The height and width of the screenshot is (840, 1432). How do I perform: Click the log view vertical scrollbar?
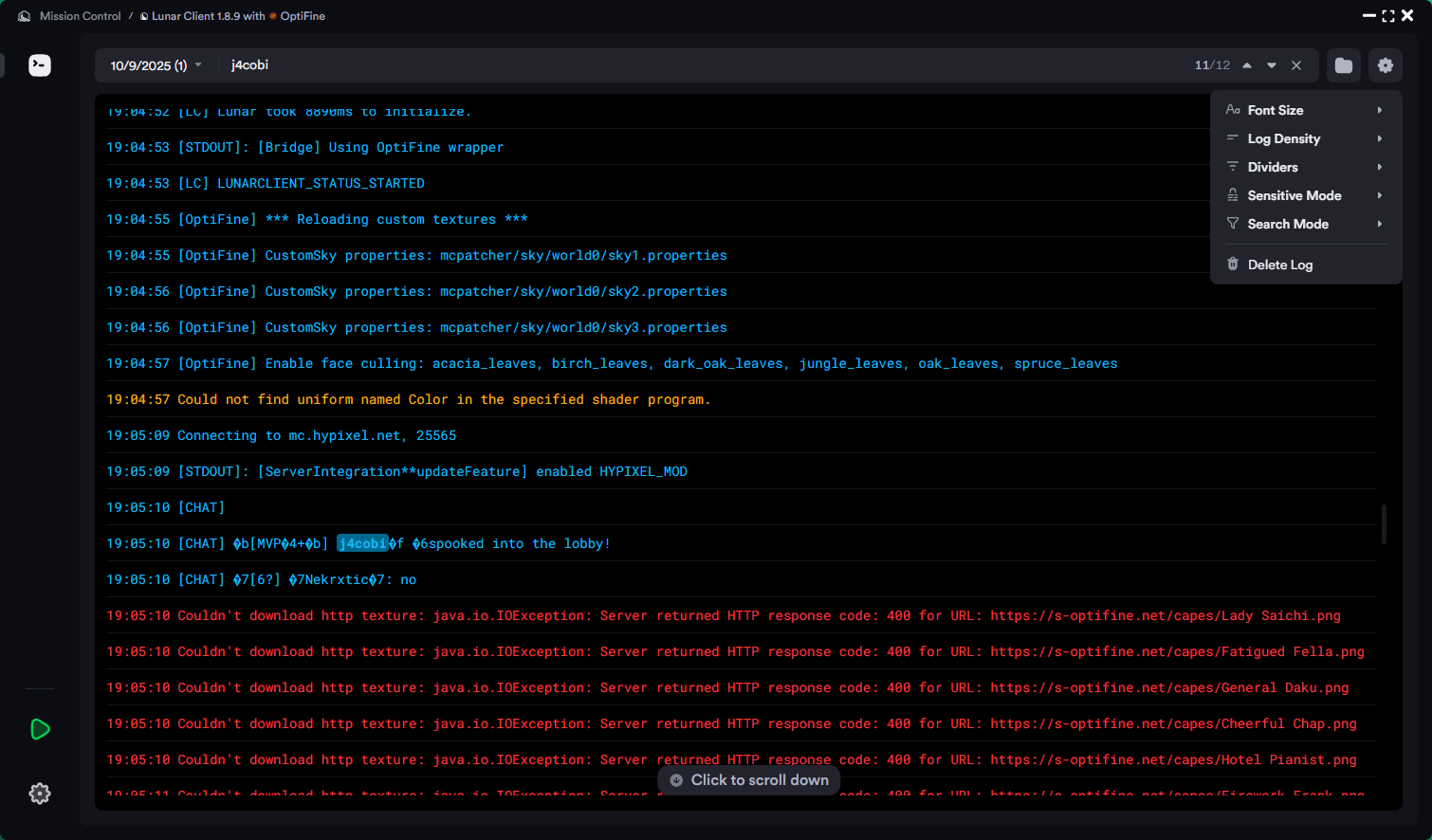coord(1384,523)
